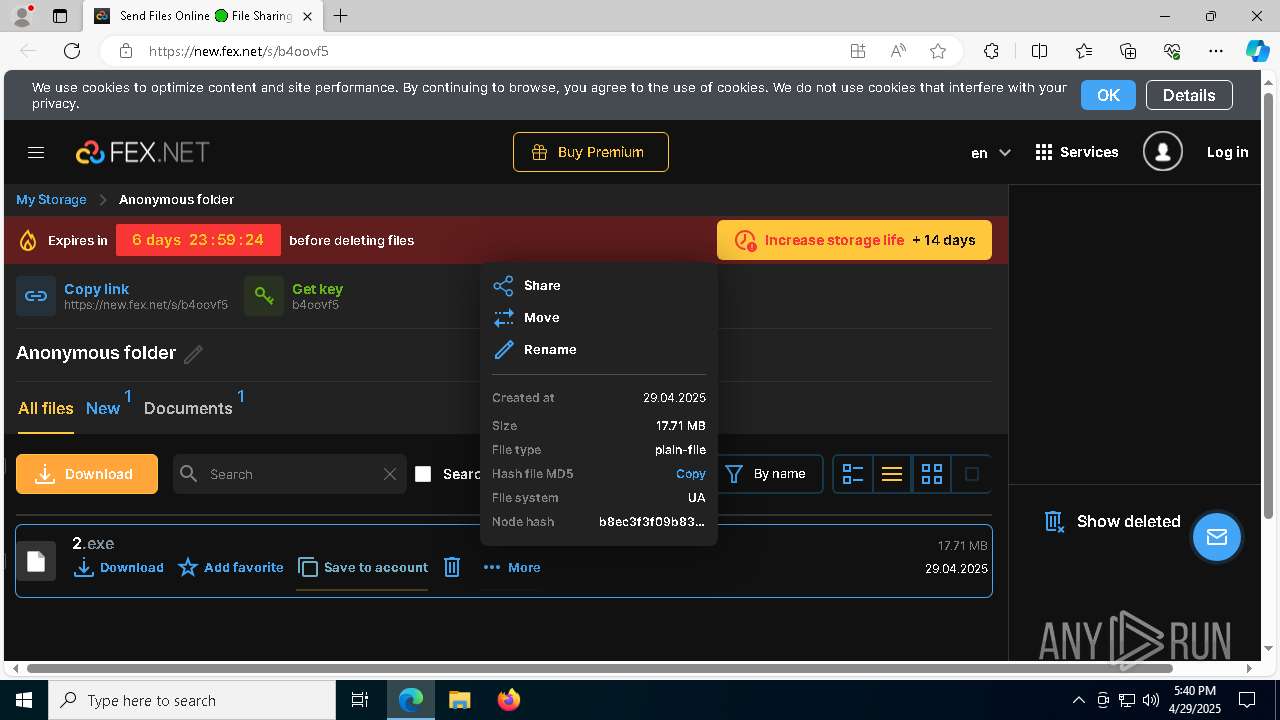Select the grid tiles view icon
1280x720 pixels.
coord(932,474)
